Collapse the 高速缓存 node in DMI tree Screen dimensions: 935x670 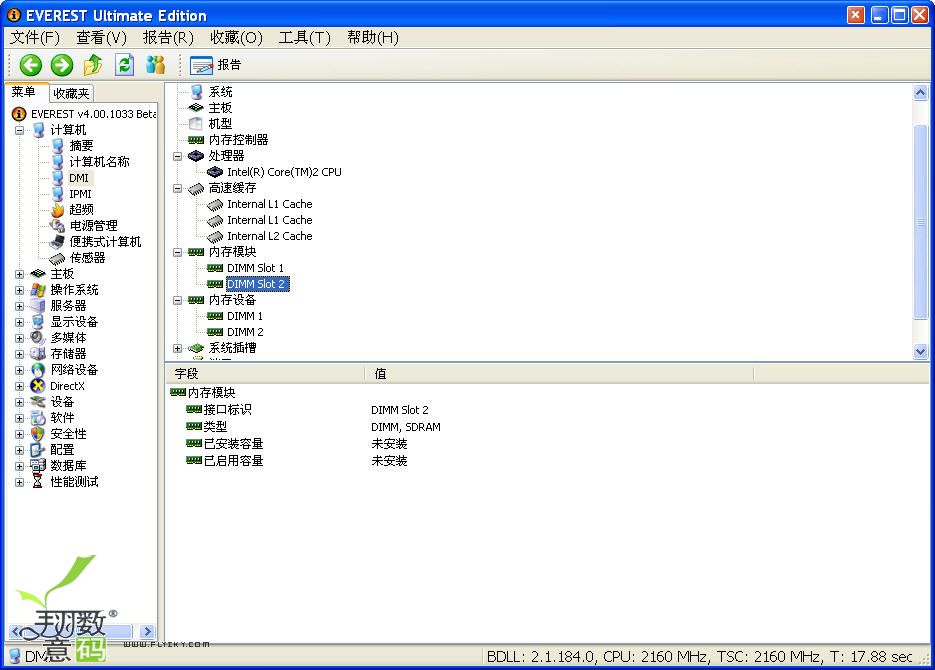coord(178,188)
